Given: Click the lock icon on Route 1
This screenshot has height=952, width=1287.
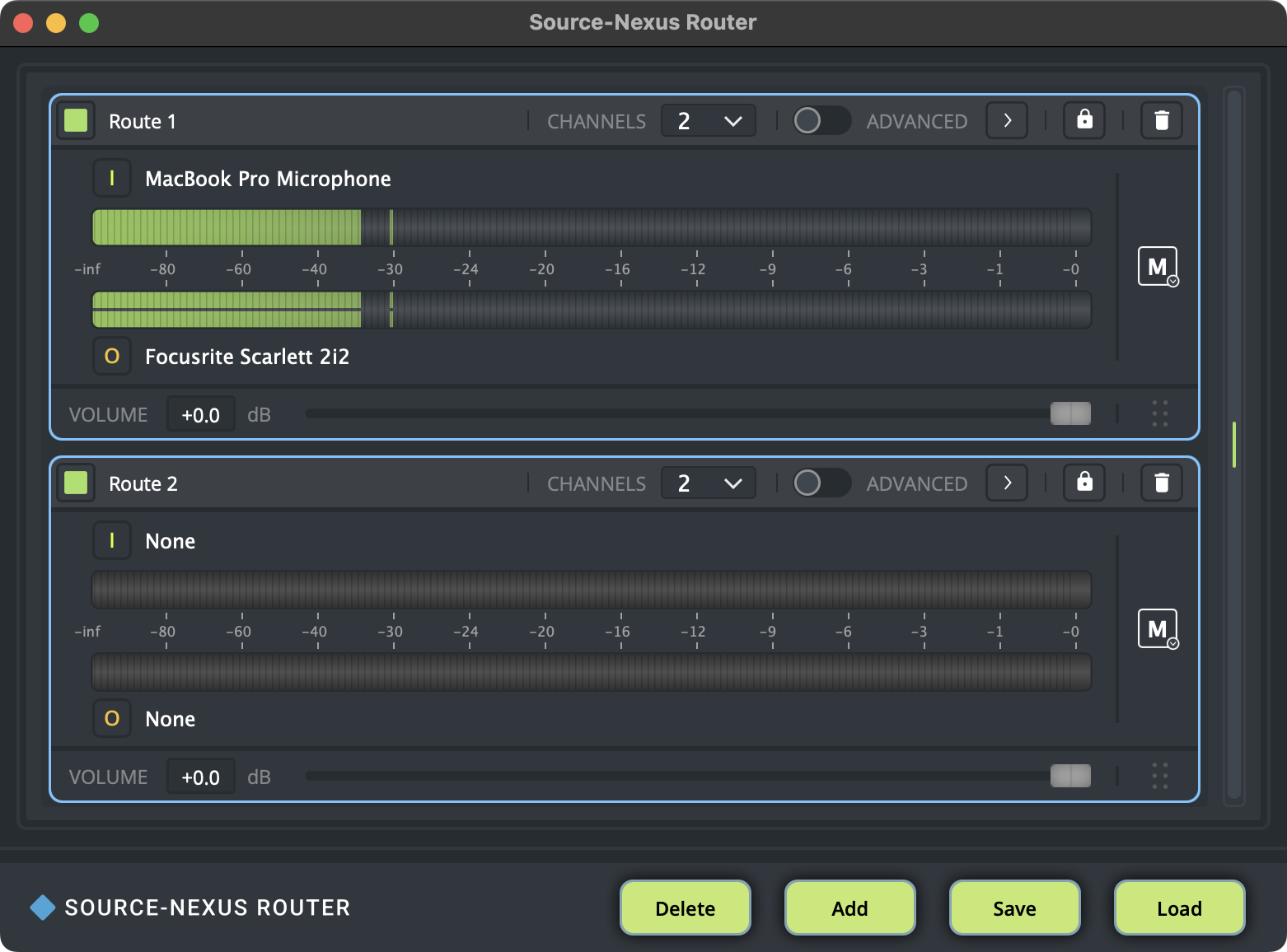Looking at the screenshot, I should [1084, 120].
